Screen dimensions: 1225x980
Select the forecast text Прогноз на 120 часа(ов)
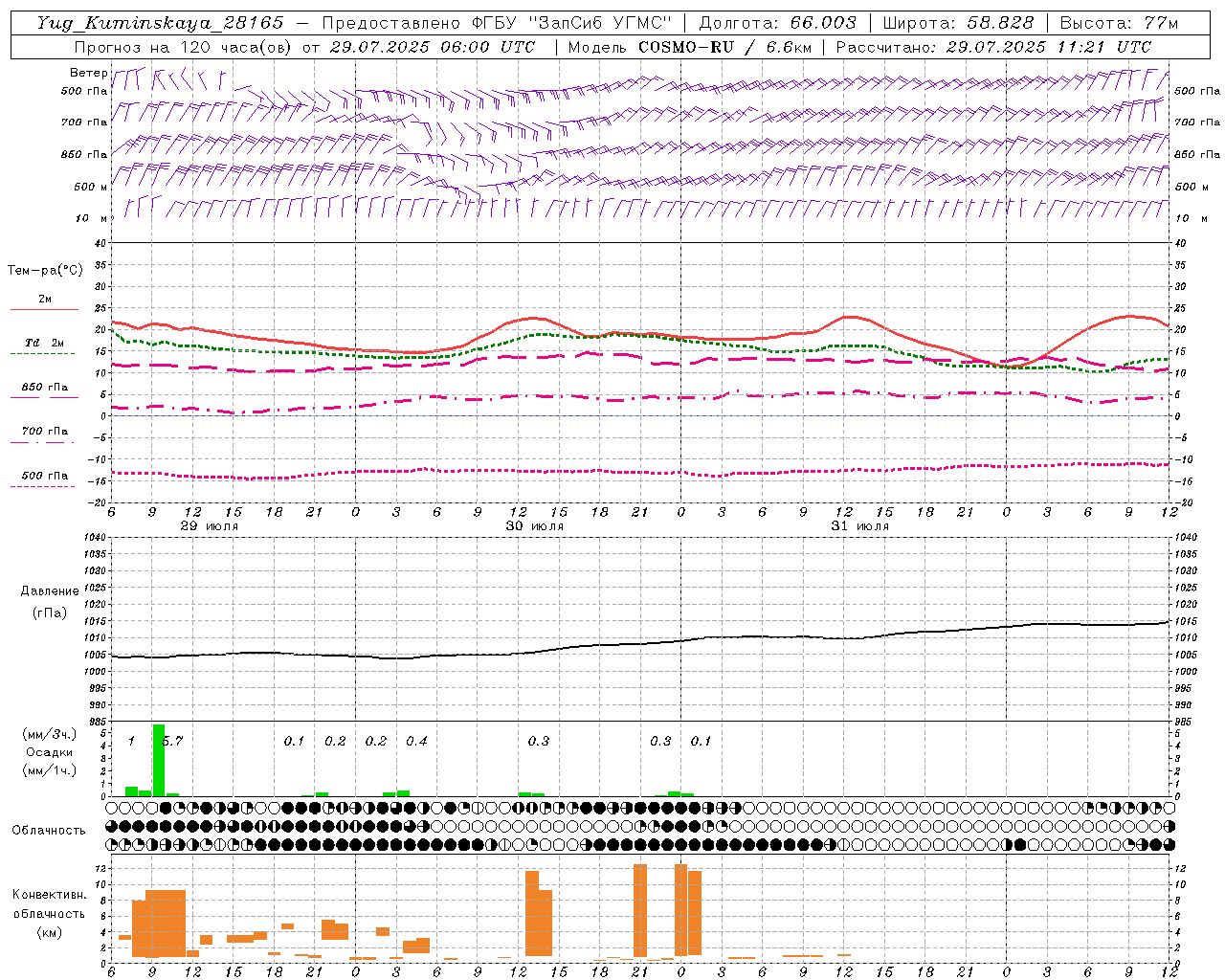tap(184, 47)
